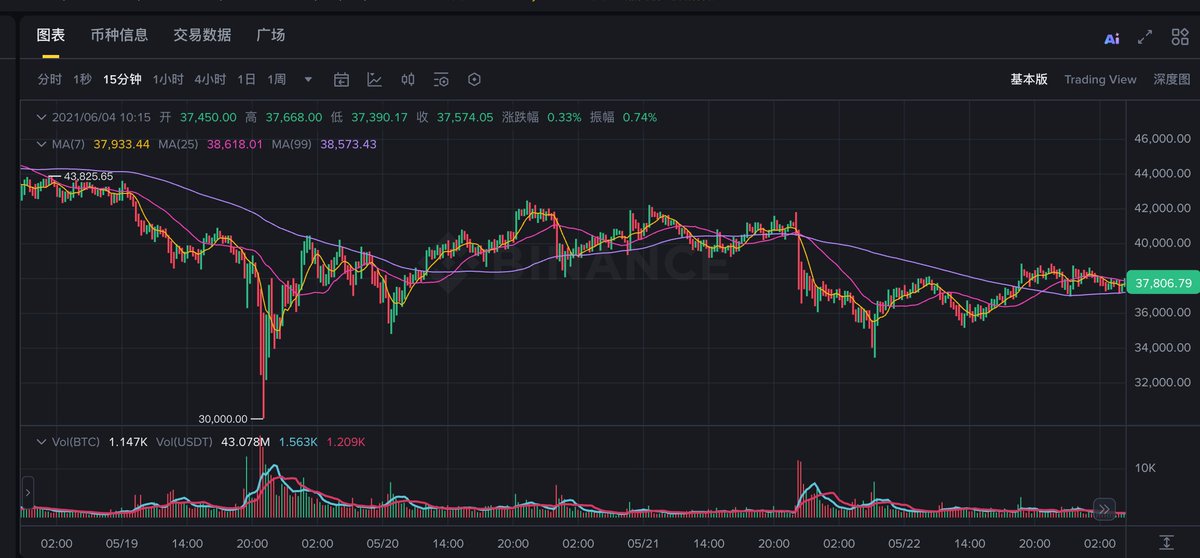Click the MA(99) value 38,573.43

coord(348,144)
